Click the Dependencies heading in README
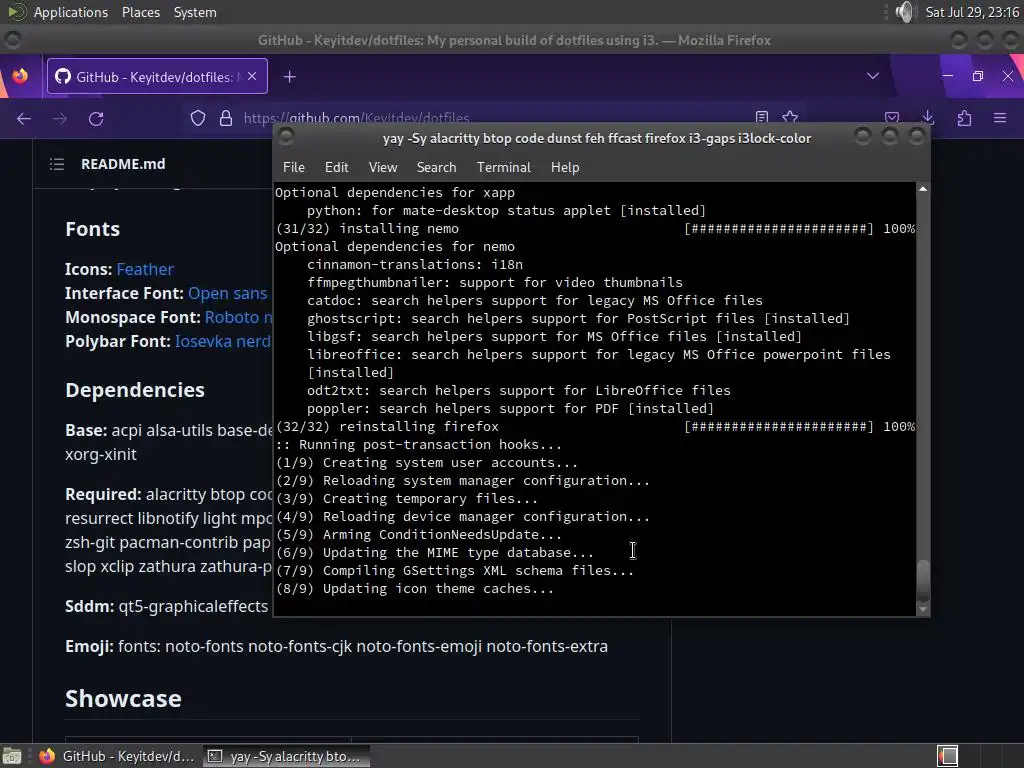This screenshot has width=1024, height=768. coord(135,390)
